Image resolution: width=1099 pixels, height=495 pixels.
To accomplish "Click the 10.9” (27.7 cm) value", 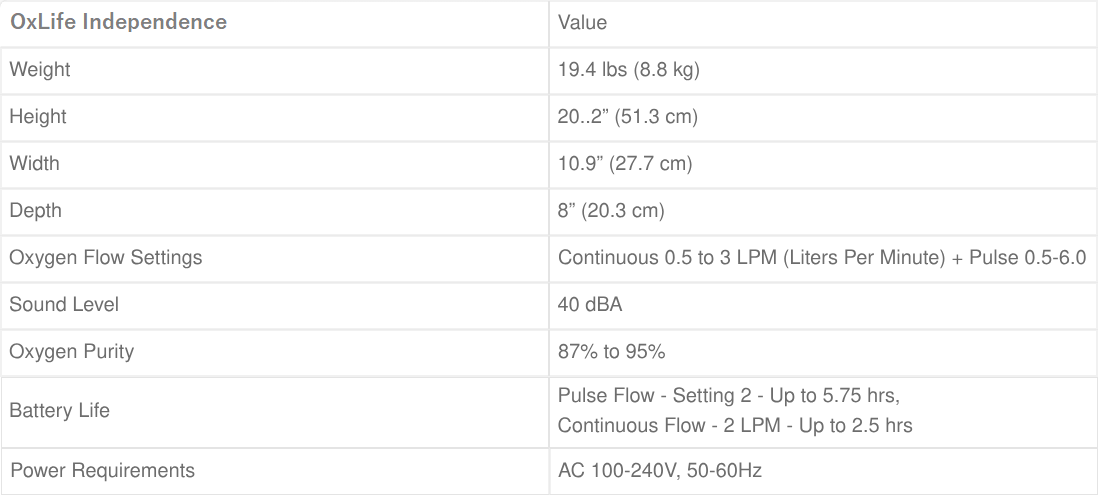I will [625, 163].
